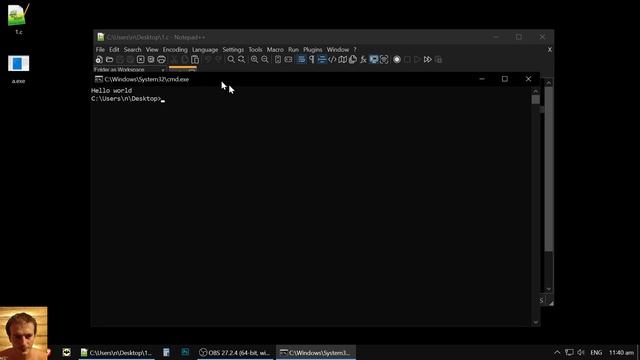Viewport: 640px width, 360px height.
Task: Click the New file icon in Notepad++ toolbar
Action: tap(99, 60)
